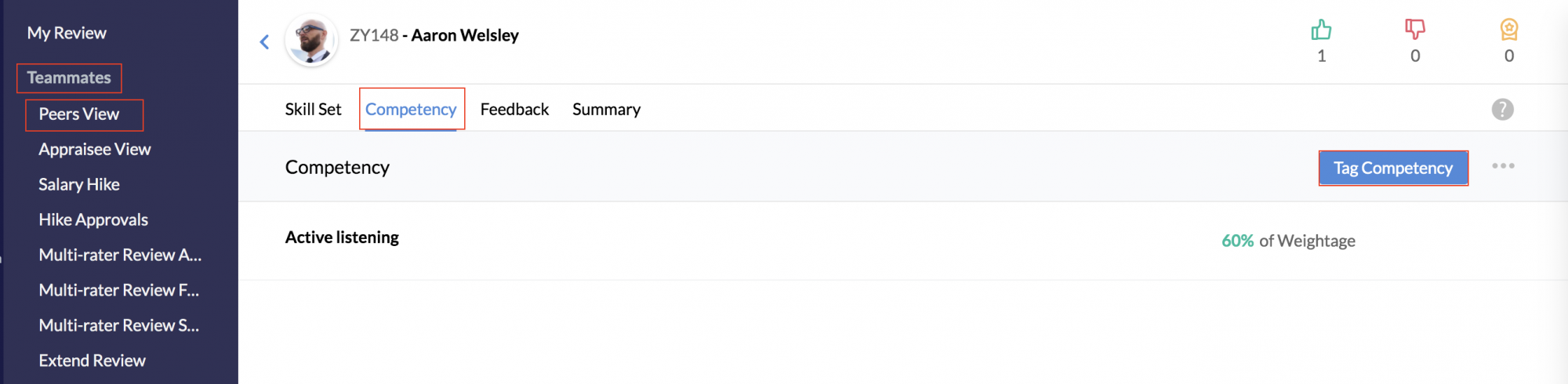Viewport: 1568px width, 384px height.
Task: Select the Competency tab
Action: [411, 110]
